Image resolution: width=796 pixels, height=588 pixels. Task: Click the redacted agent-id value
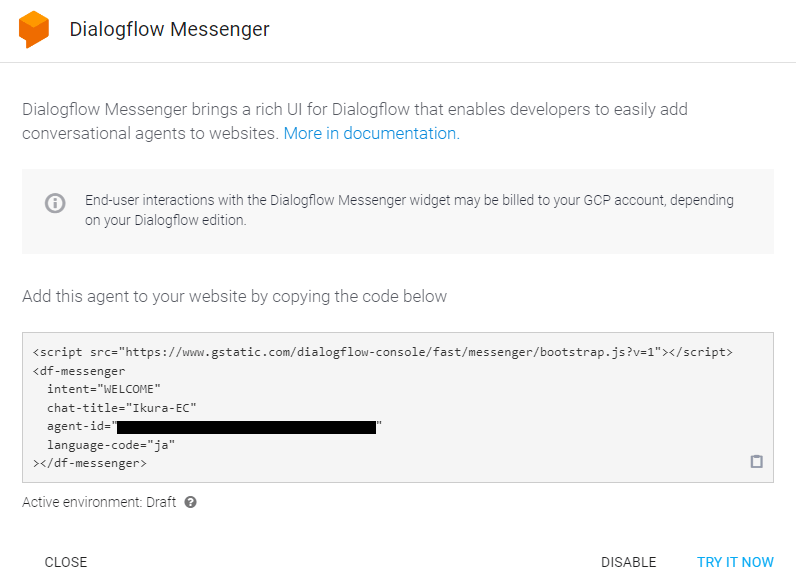click(x=246, y=427)
